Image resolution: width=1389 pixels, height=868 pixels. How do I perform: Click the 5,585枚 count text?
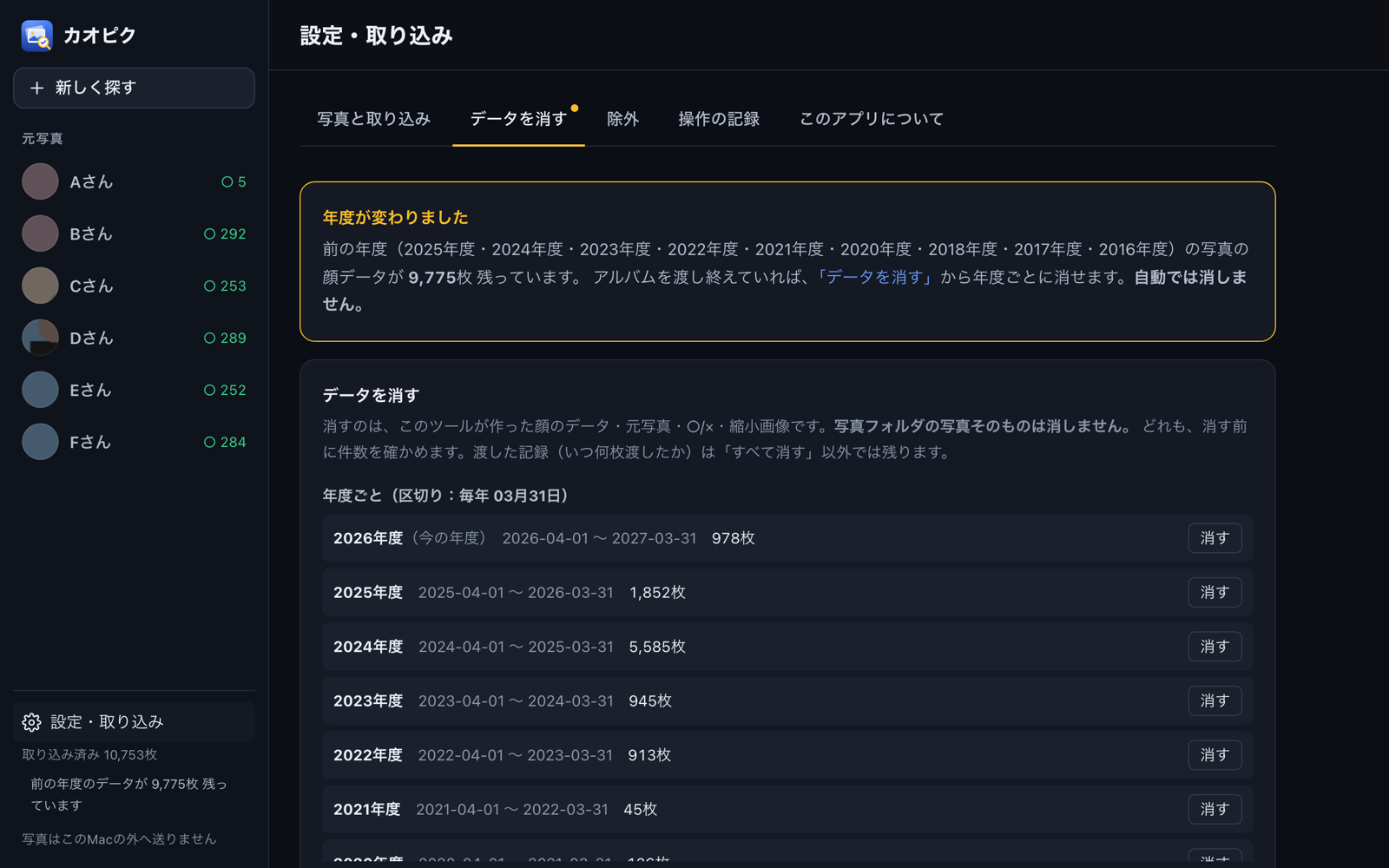pos(657,647)
